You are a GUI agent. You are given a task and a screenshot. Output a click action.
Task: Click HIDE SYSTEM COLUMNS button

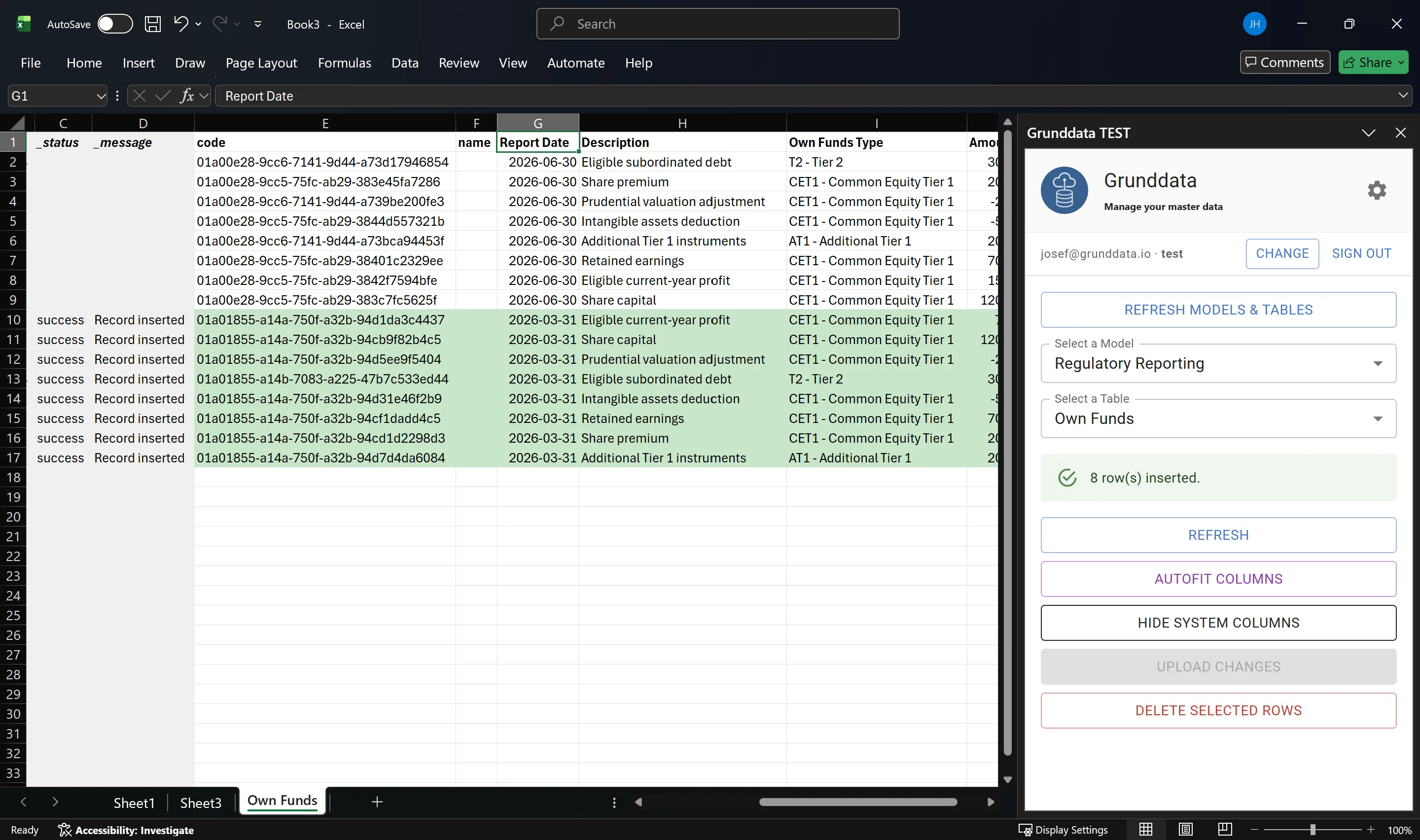coord(1218,623)
